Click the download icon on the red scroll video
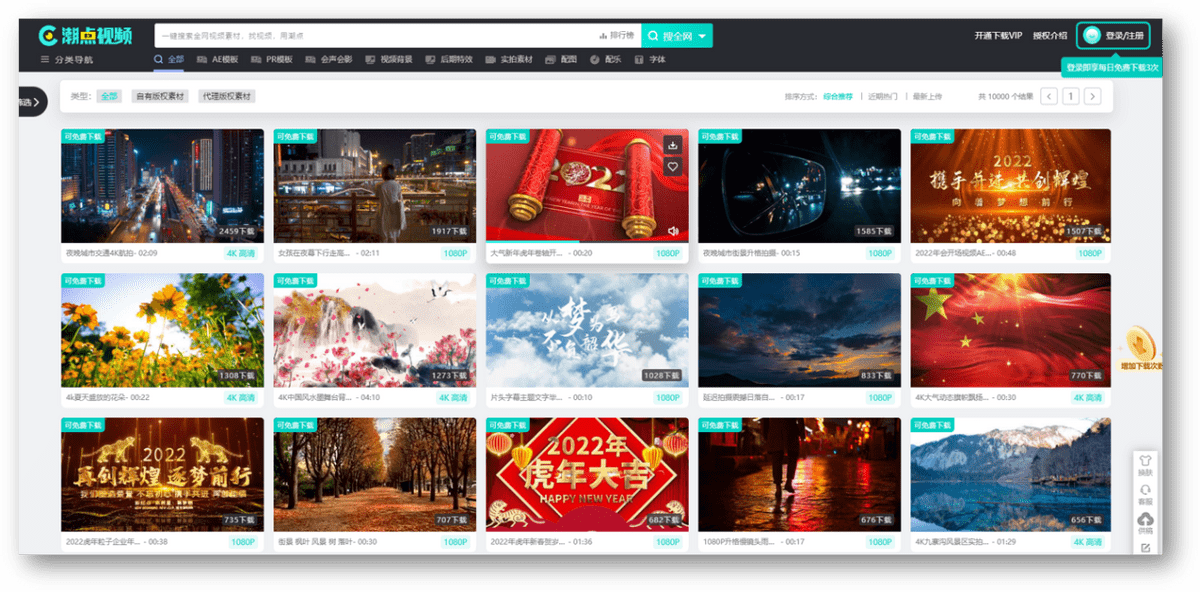1200x592 pixels. (673, 145)
